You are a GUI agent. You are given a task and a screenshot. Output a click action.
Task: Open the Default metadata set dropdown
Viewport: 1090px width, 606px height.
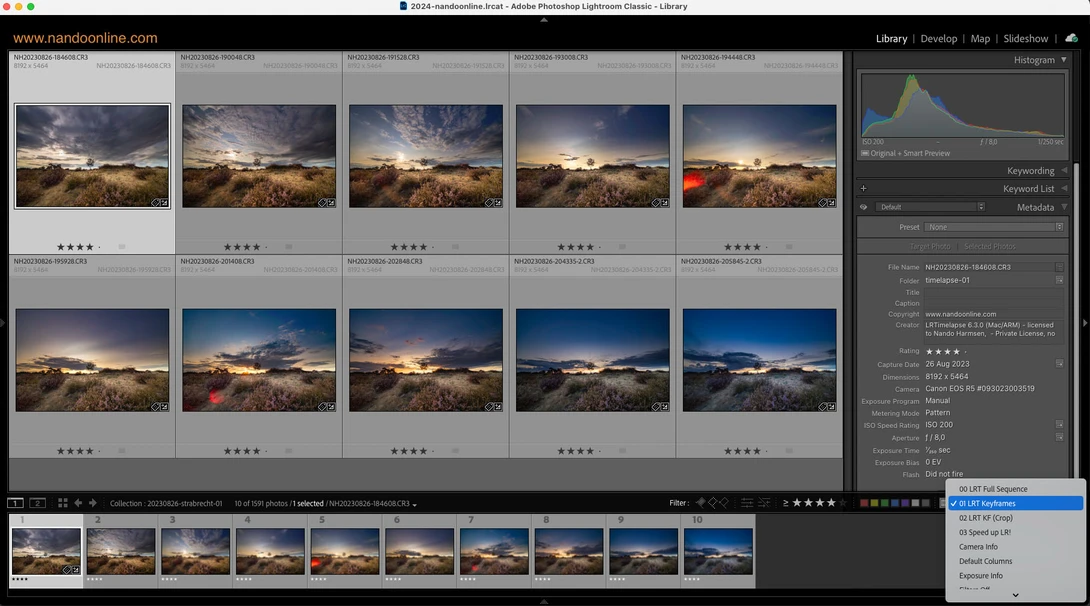929,207
